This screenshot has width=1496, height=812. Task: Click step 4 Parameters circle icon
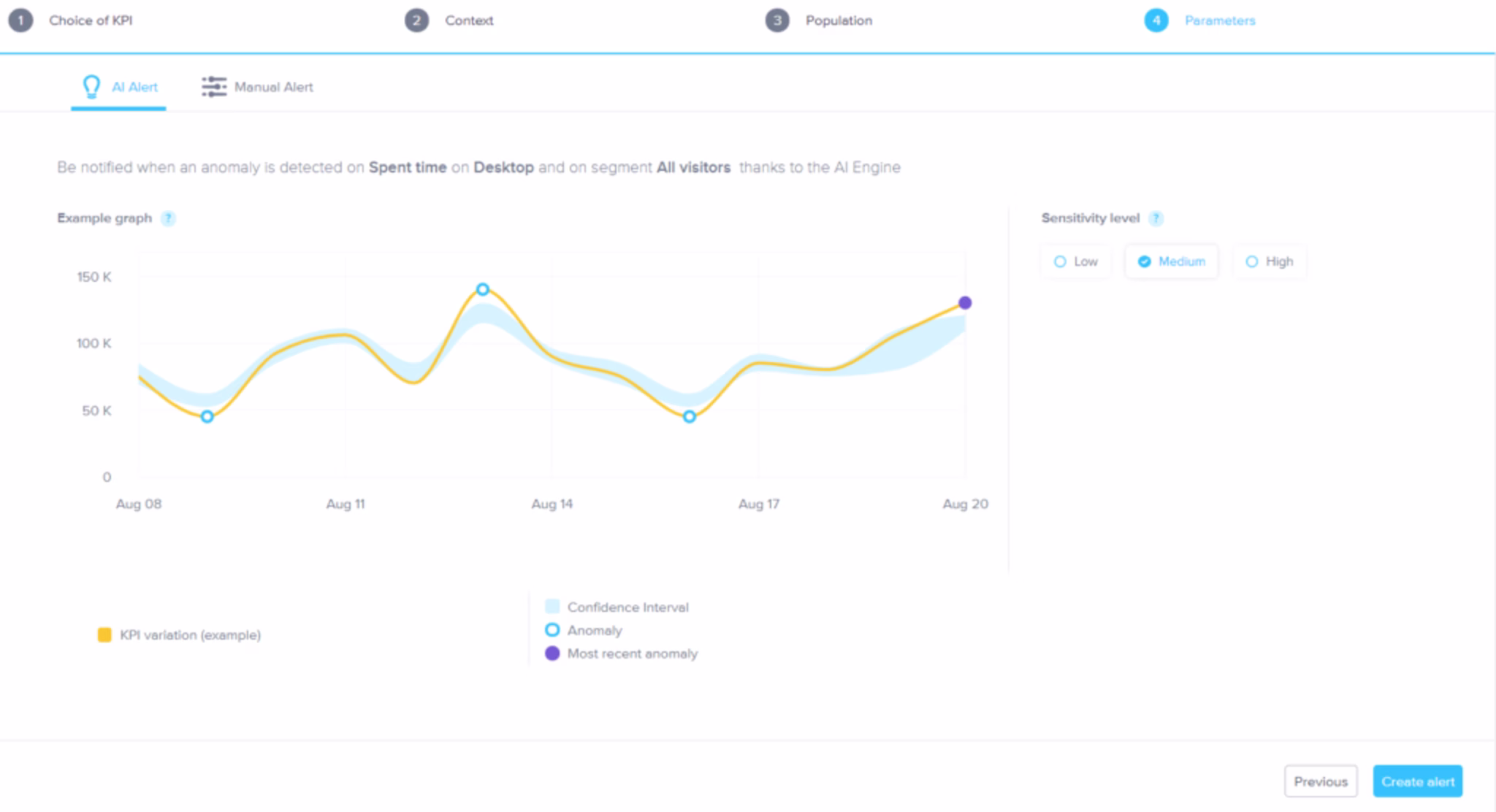1156,20
